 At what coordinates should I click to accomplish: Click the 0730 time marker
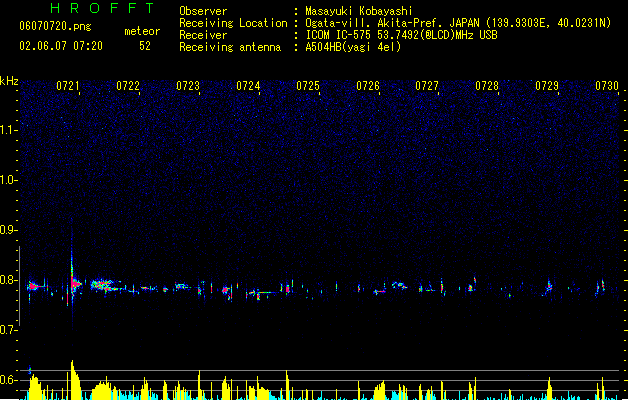607,86
